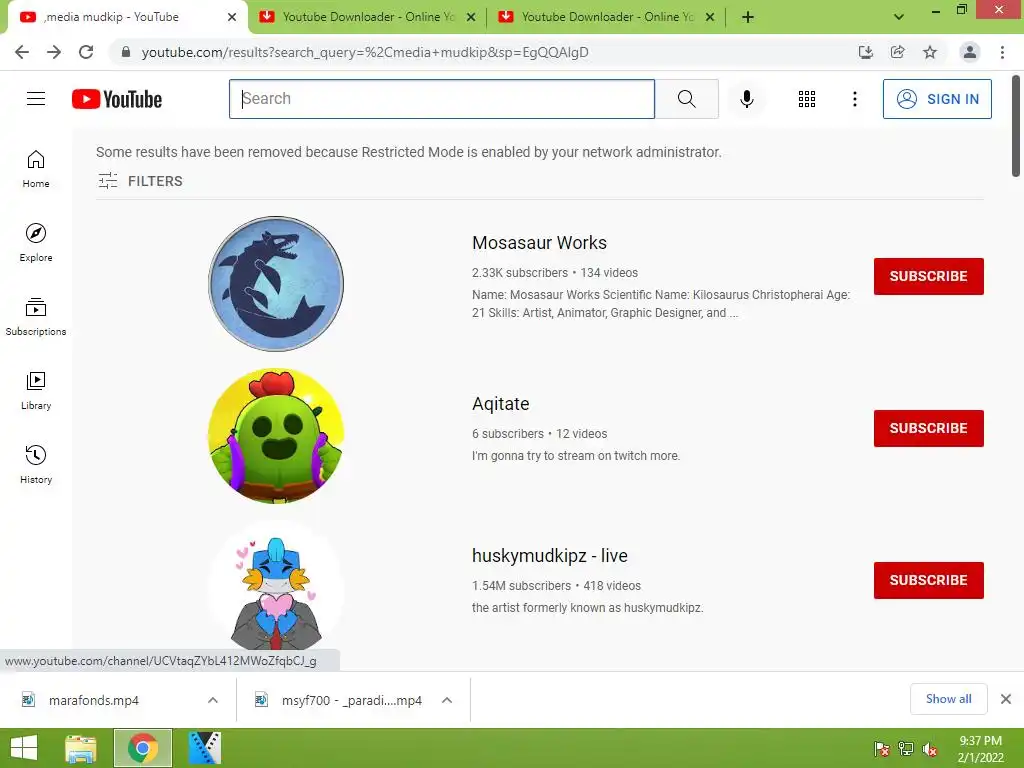Close the second Youtube Downloader tab
Screen dimensions: 1024x768
click(710, 17)
